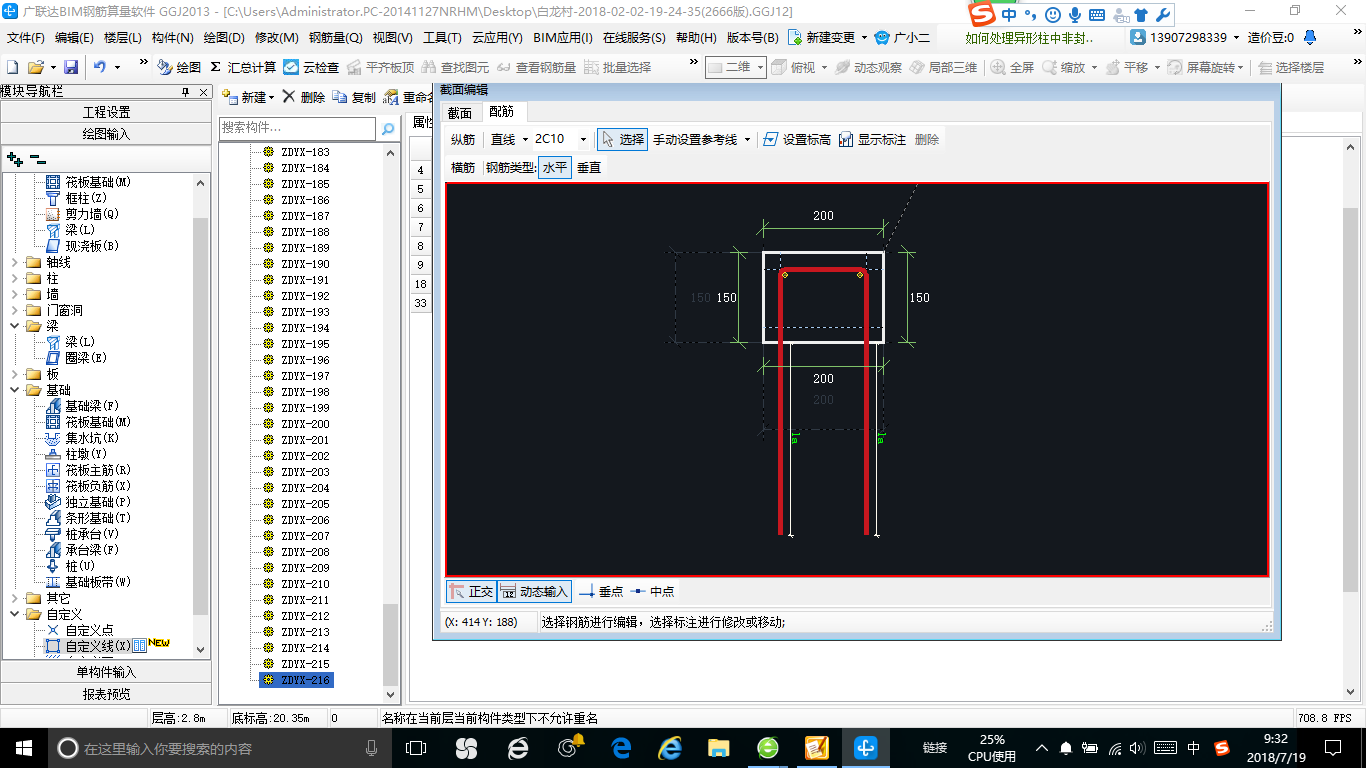Pin the 模块导航栏 panel
The image size is (1366, 768).
point(186,92)
